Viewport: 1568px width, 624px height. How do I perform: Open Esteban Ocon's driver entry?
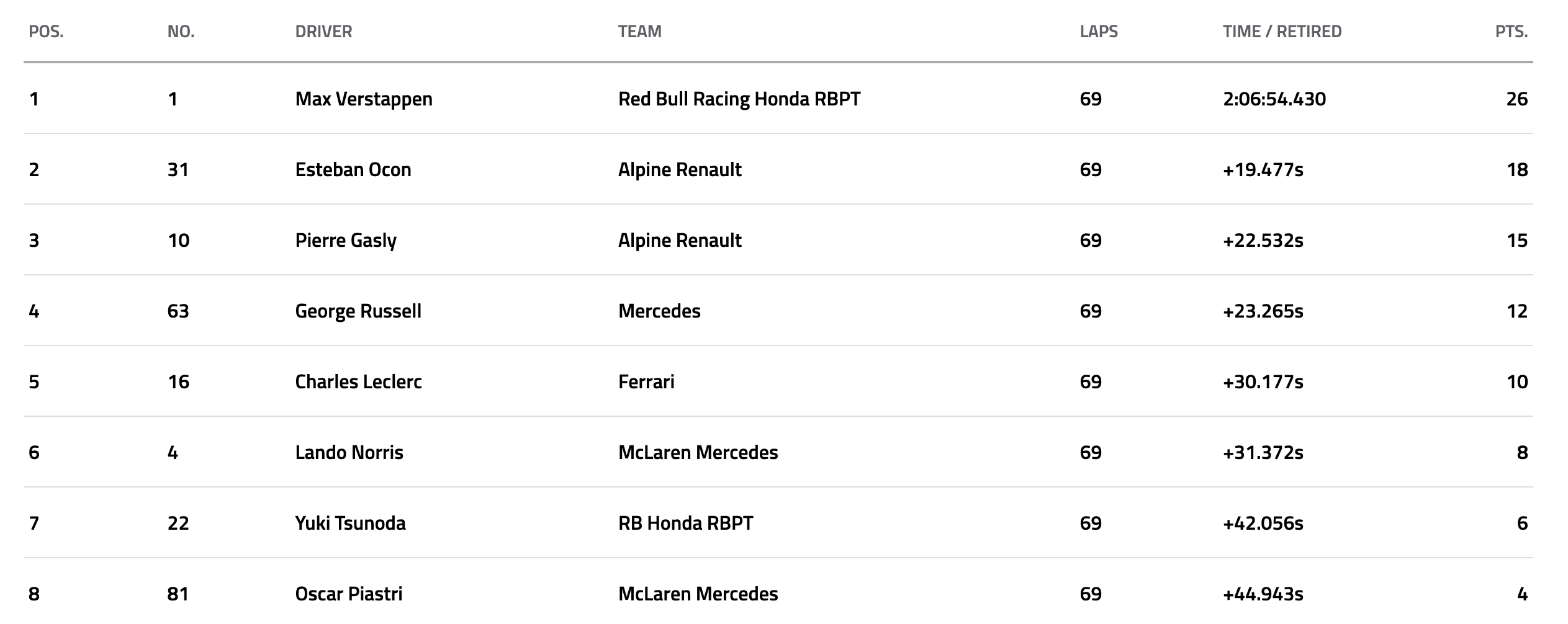(x=353, y=170)
